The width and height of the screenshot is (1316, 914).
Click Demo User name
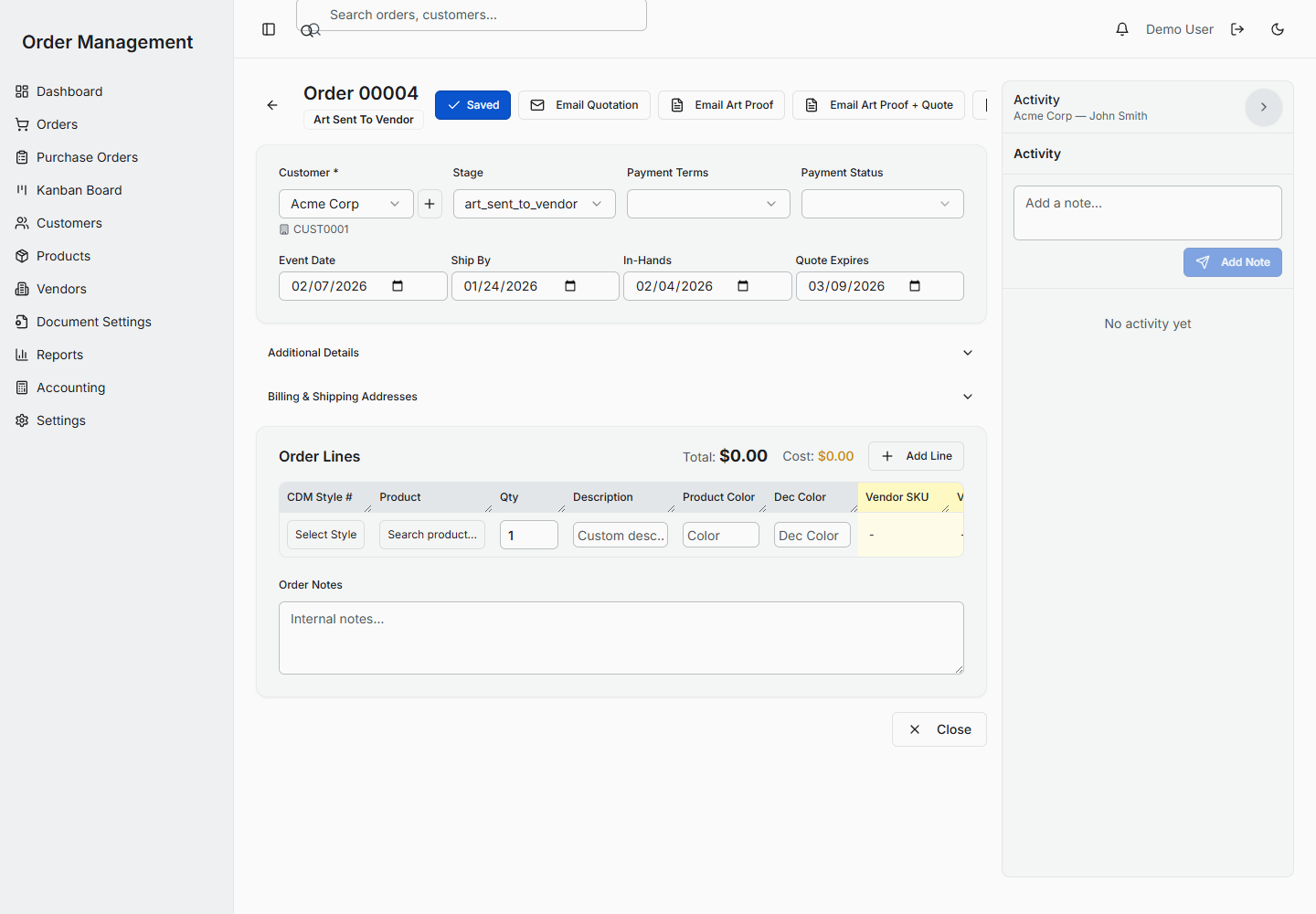click(x=1180, y=29)
